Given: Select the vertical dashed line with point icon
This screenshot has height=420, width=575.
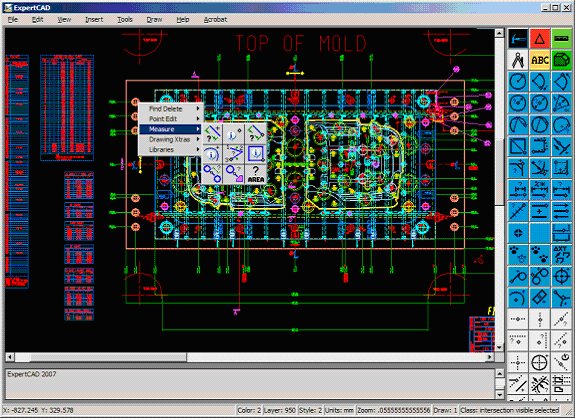Looking at the screenshot, I should (x=539, y=319).
